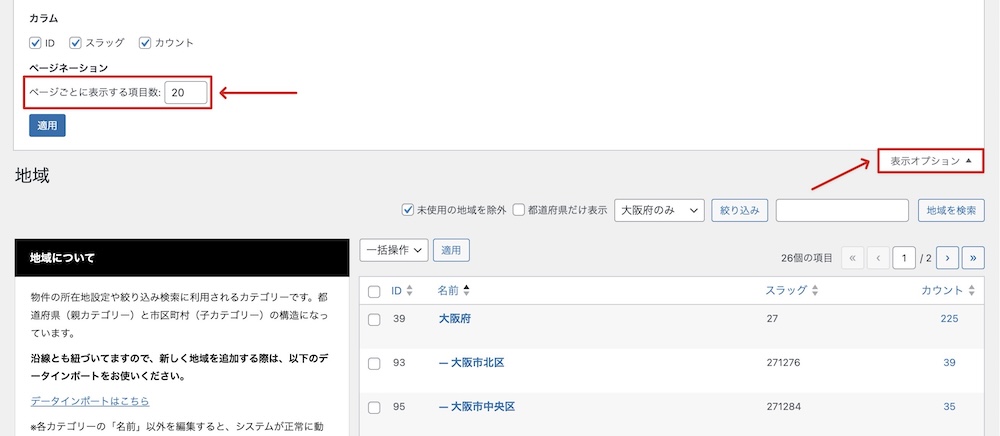Click the 絞り込み filter button
The height and width of the screenshot is (436, 1000).
(739, 210)
